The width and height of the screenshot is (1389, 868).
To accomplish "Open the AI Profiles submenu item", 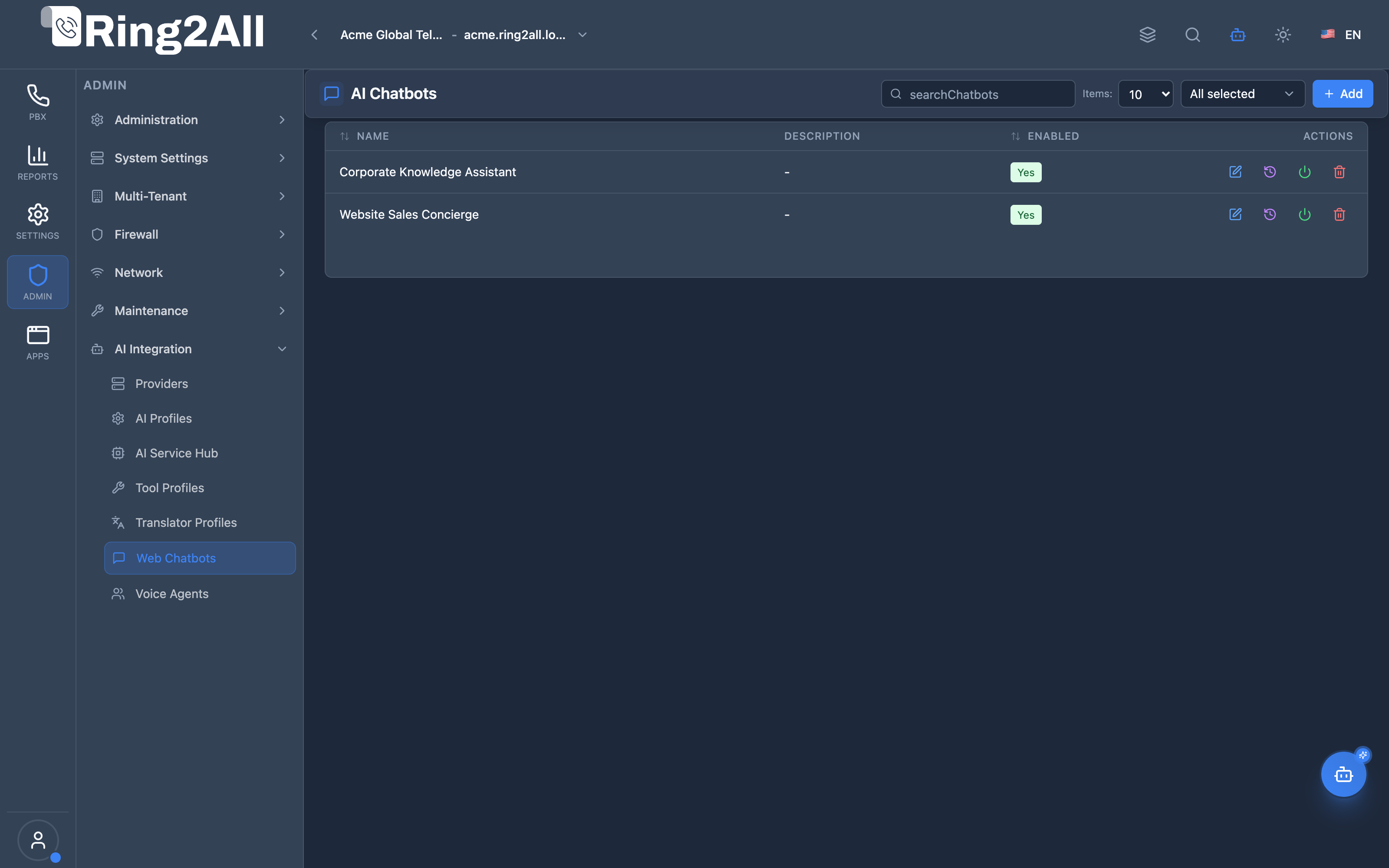I will click(200, 418).
